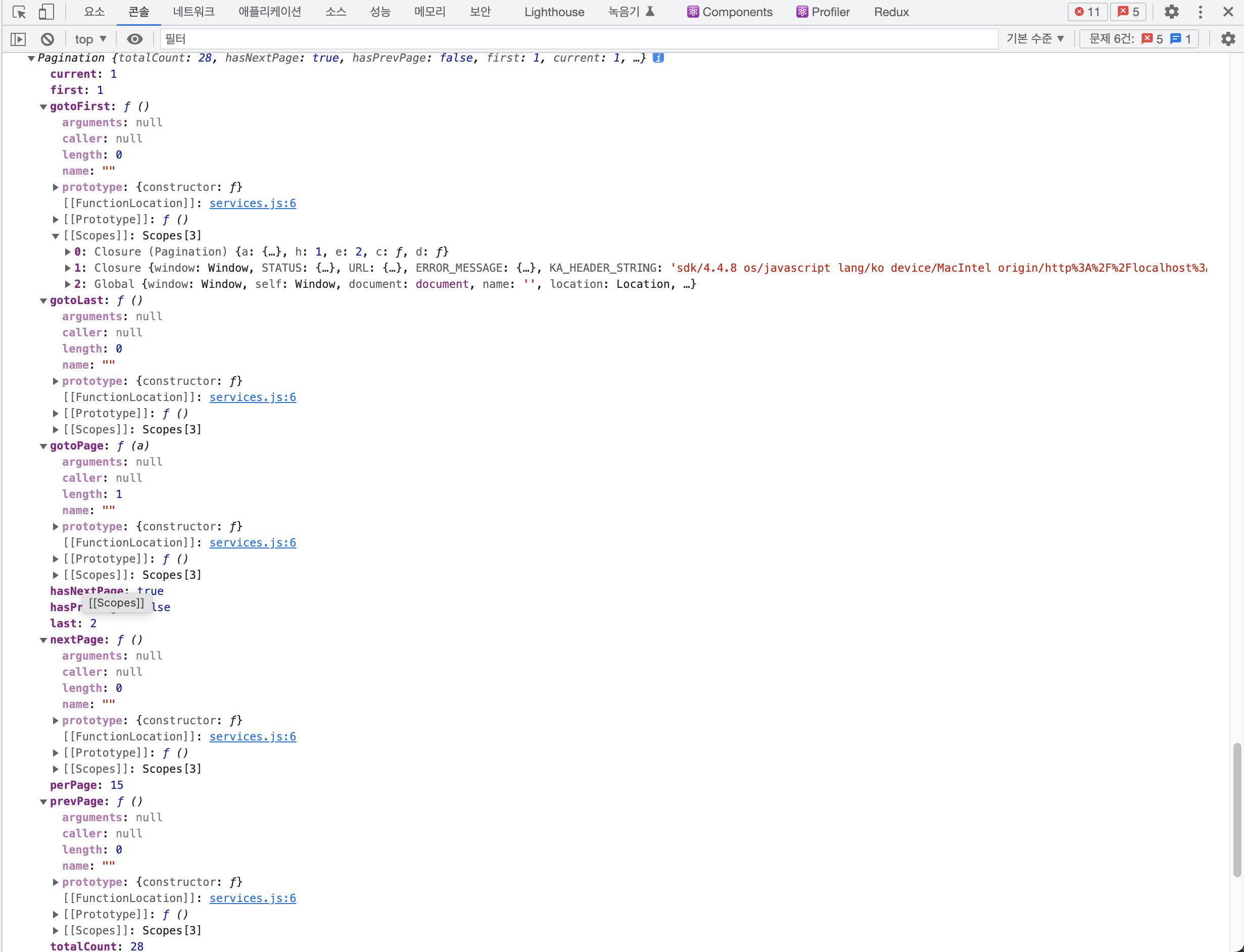
Task: Toggle the live expression eye icon
Action: (x=134, y=39)
